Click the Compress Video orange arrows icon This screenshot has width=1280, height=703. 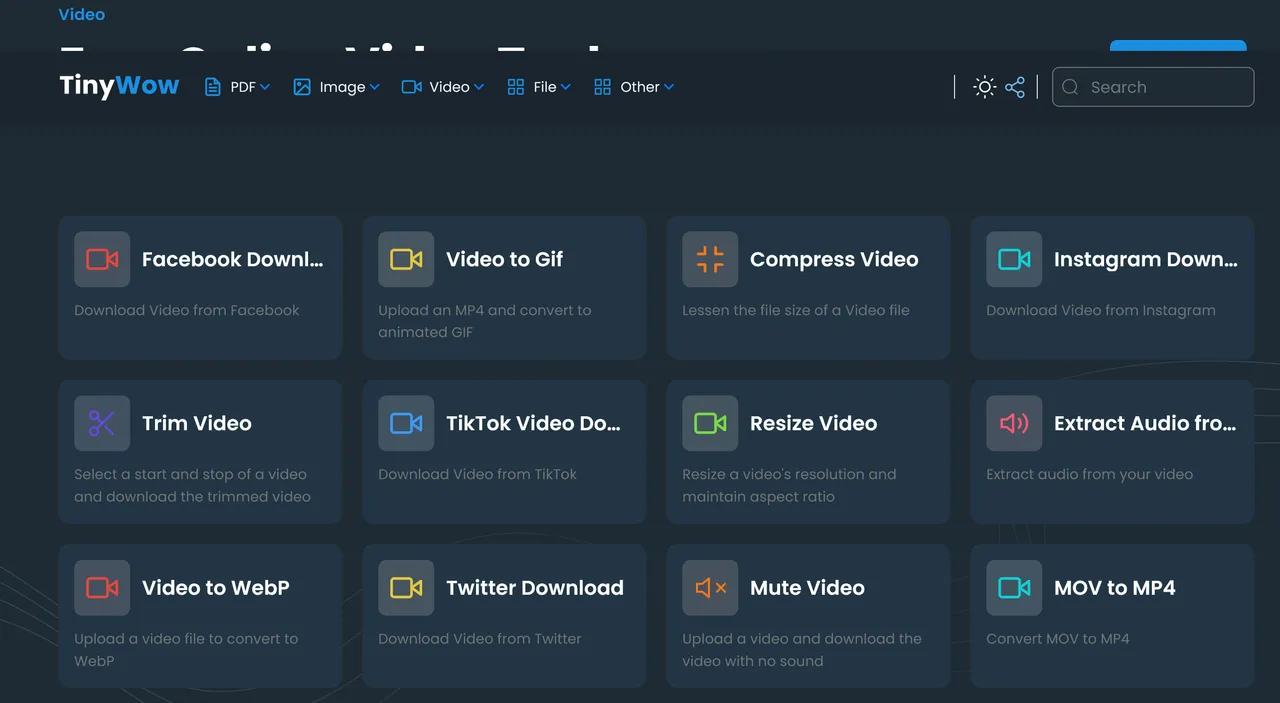(710, 260)
